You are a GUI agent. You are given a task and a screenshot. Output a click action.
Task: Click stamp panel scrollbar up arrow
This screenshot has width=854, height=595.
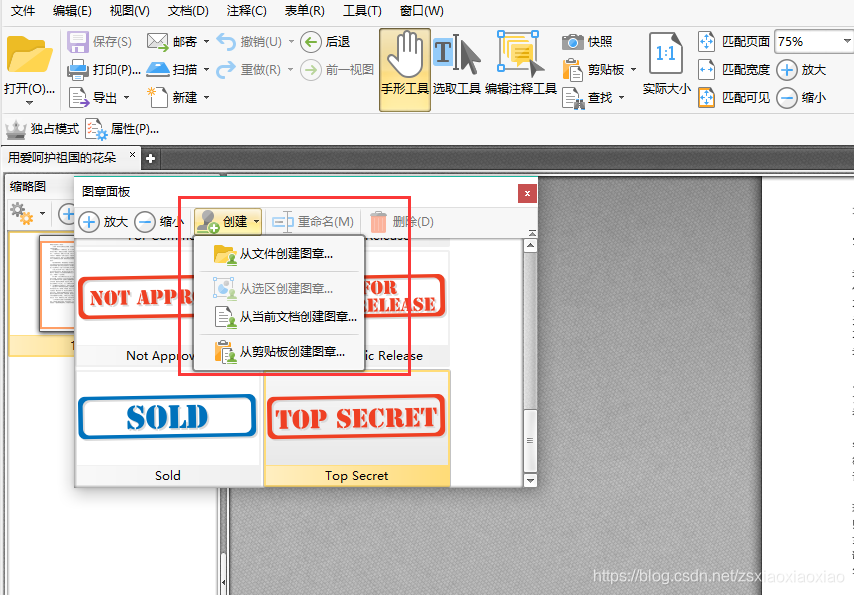530,246
